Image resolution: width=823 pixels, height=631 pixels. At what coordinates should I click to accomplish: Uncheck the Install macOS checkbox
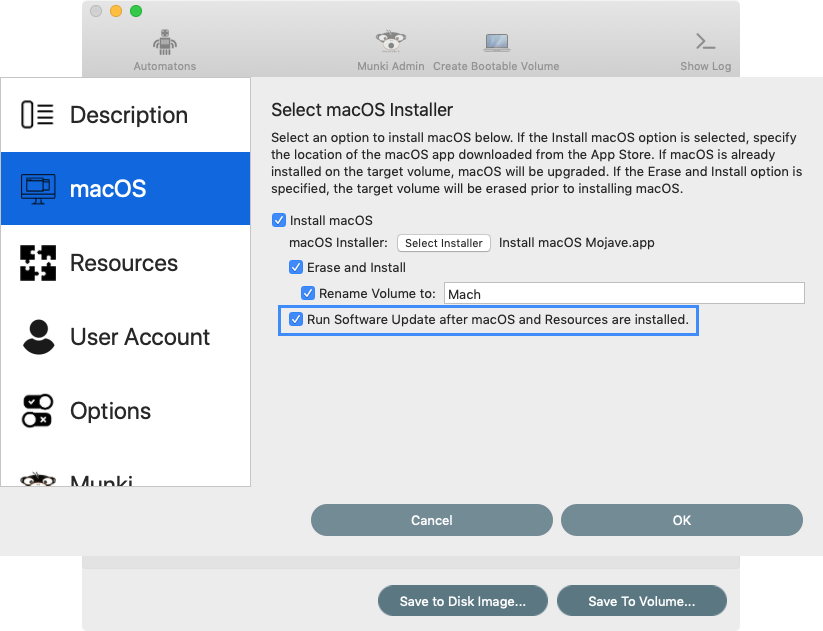(x=279, y=220)
